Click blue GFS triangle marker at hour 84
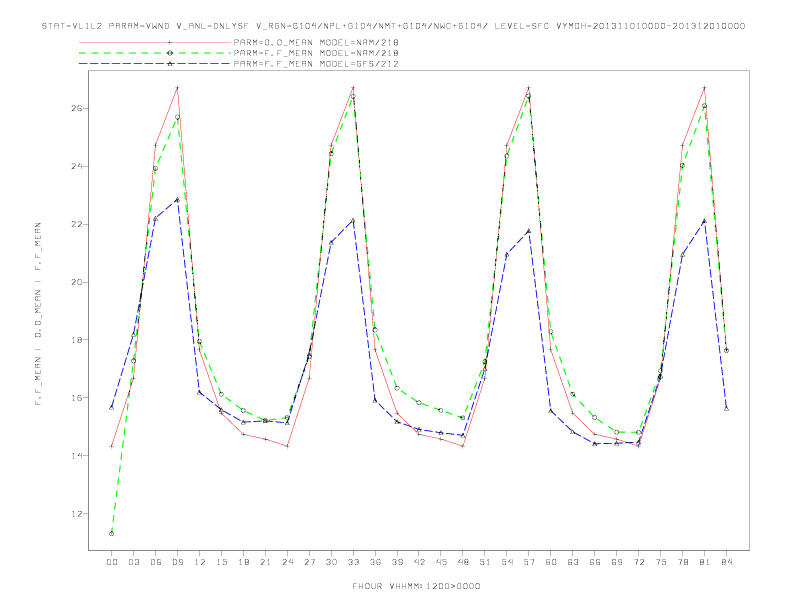 [726, 409]
